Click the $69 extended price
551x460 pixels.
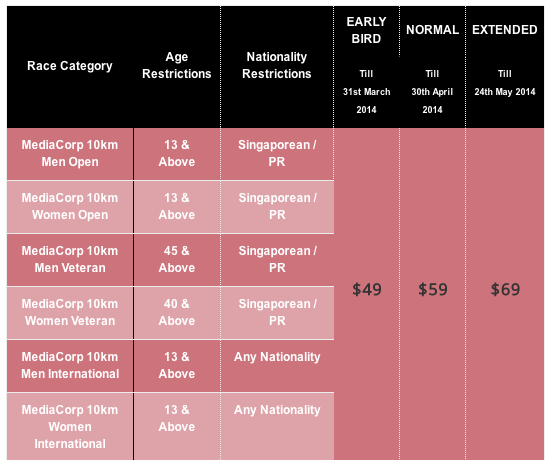coord(505,289)
